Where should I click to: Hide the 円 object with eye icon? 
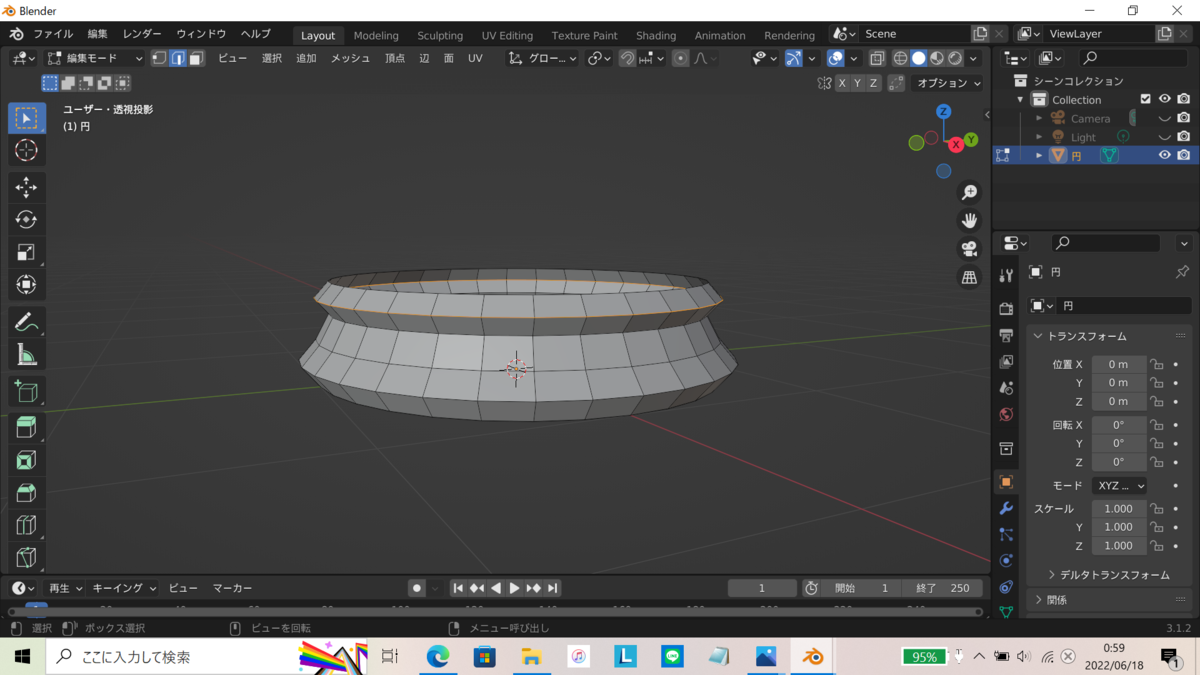(x=1164, y=155)
